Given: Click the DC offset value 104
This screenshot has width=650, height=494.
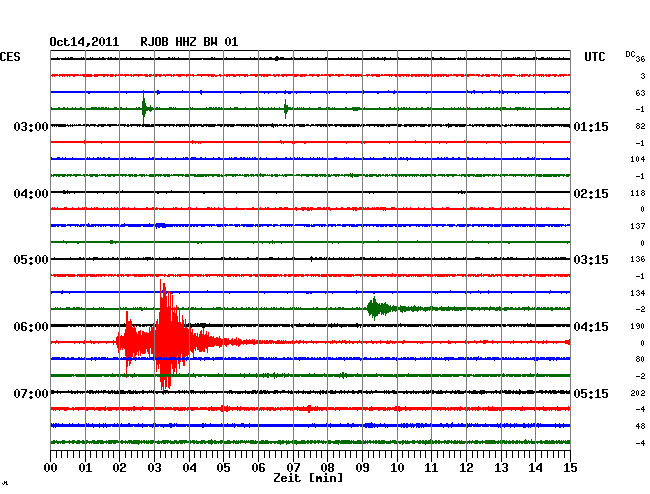Looking at the screenshot, I should 638,159.
